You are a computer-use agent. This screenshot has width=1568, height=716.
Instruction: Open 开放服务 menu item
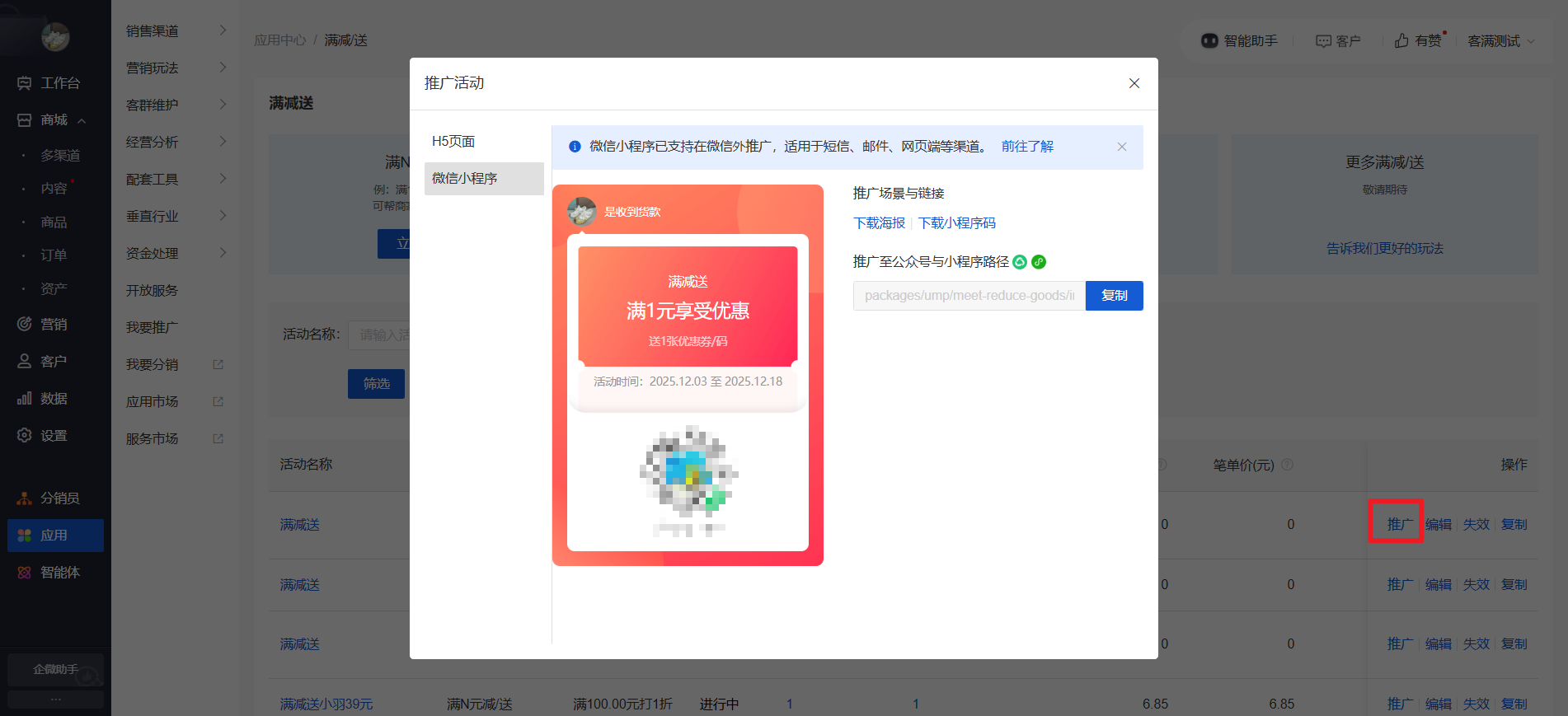tap(153, 291)
